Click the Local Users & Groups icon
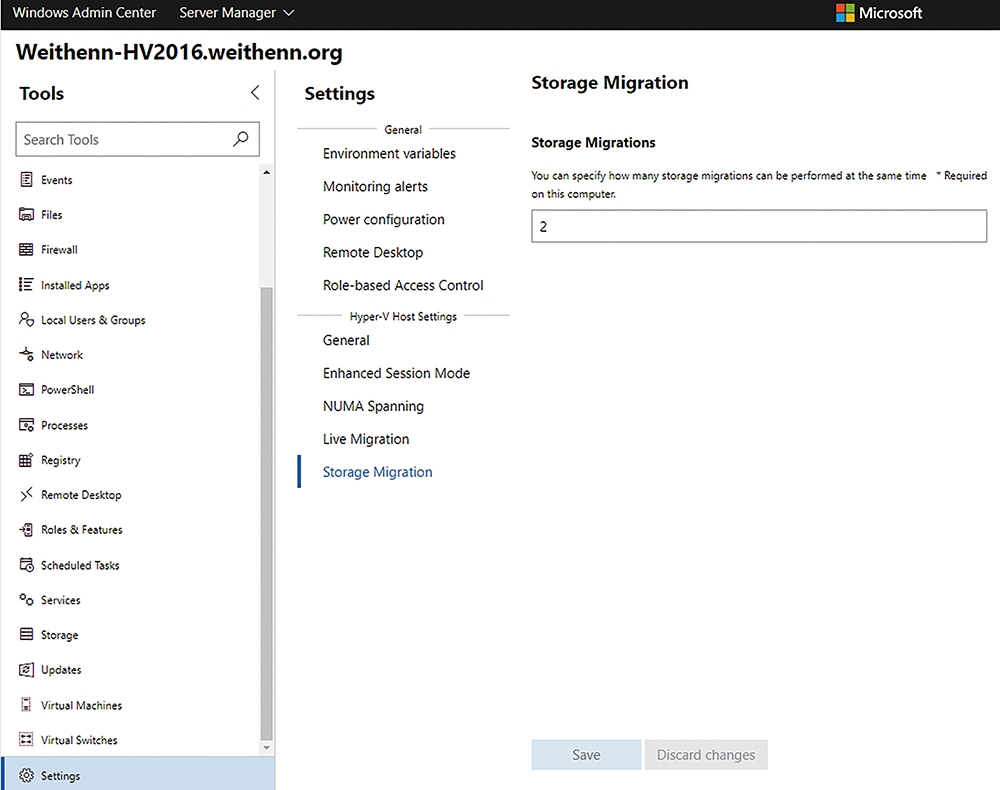This screenshot has height=790, width=1000. point(26,319)
